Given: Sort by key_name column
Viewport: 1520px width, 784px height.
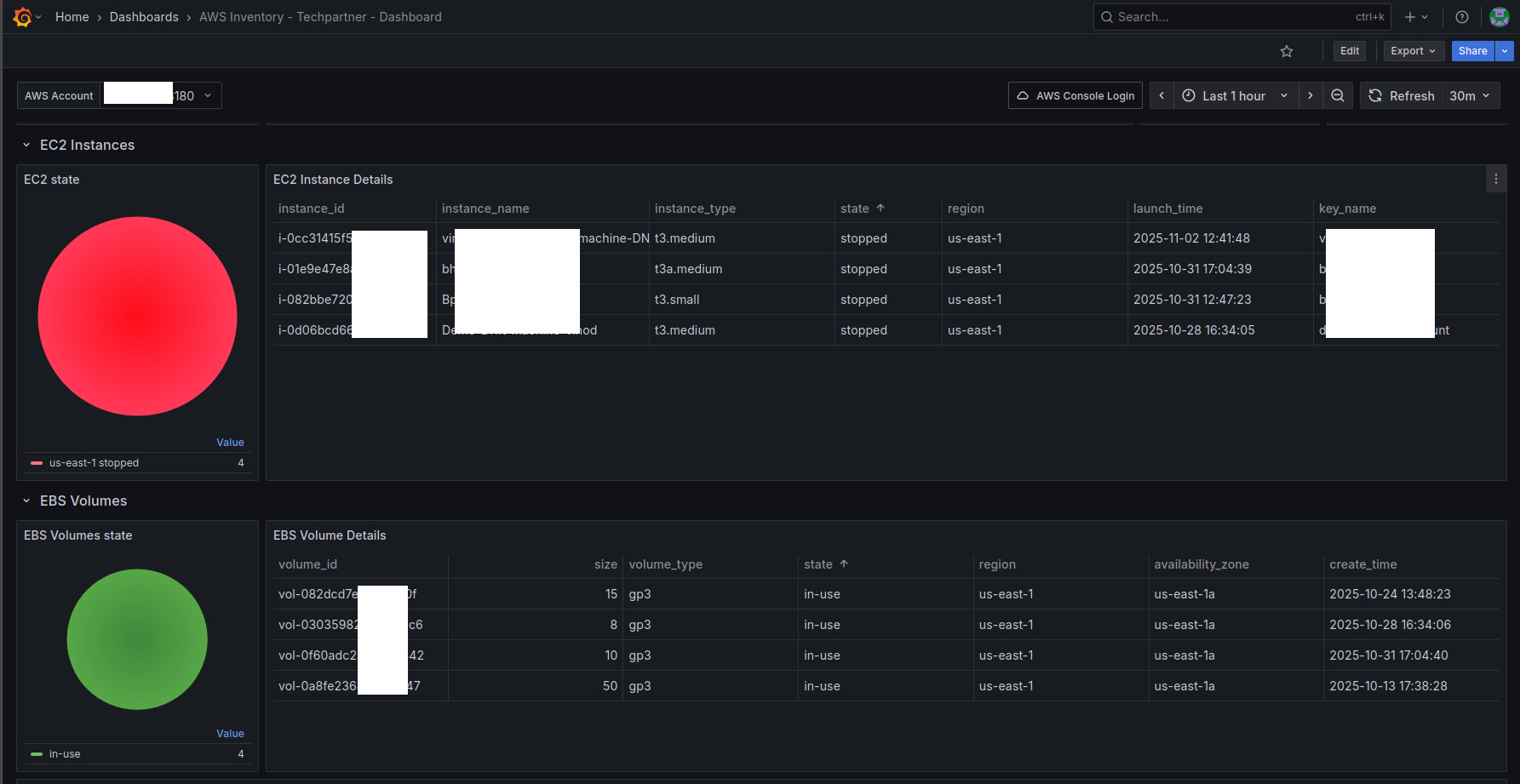Looking at the screenshot, I should point(1347,209).
